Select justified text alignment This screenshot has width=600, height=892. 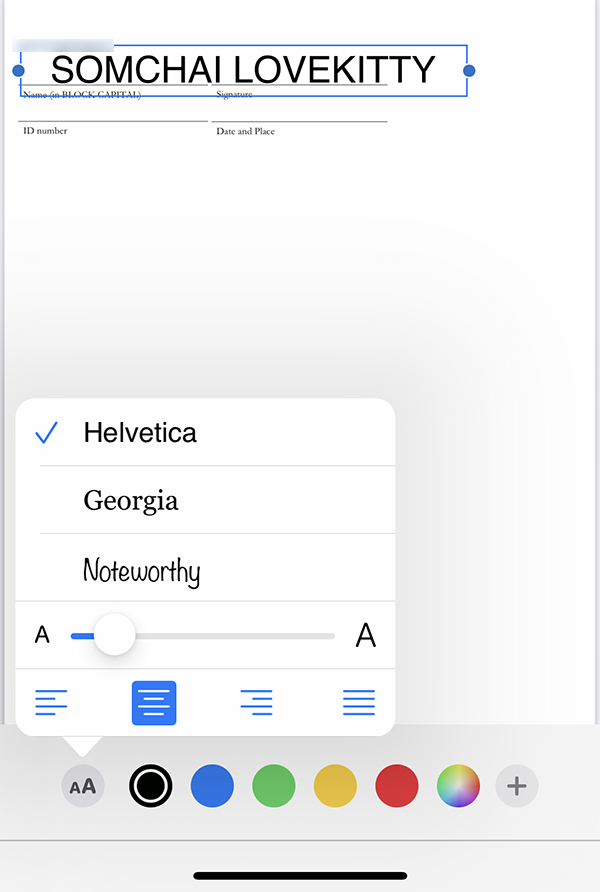(359, 702)
